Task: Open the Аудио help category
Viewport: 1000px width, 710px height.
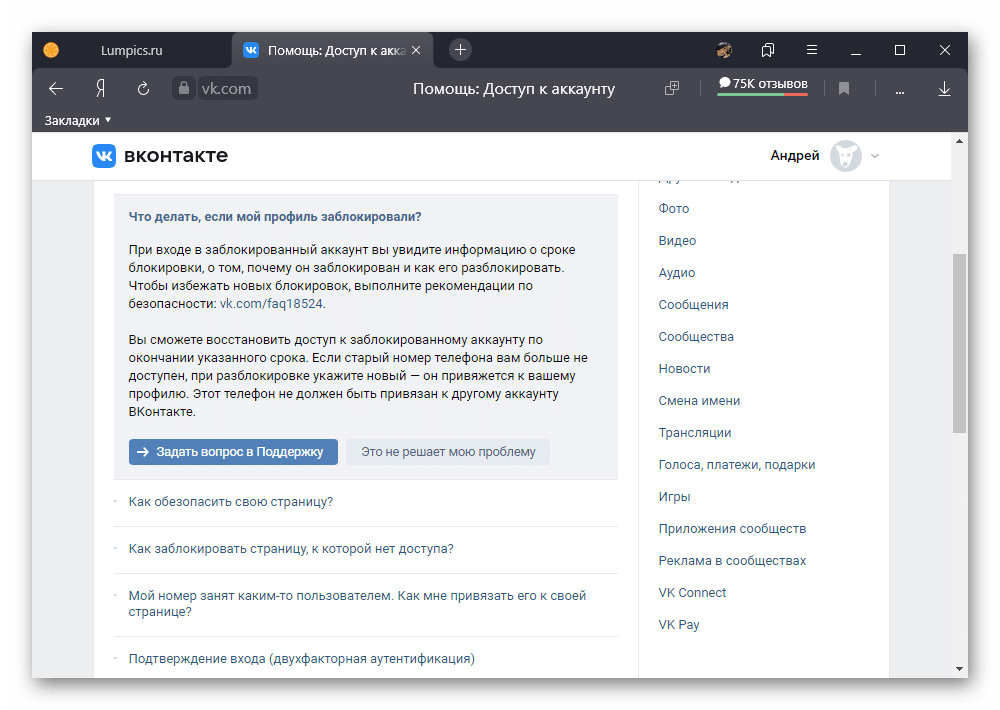Action: pyautogui.click(x=677, y=272)
